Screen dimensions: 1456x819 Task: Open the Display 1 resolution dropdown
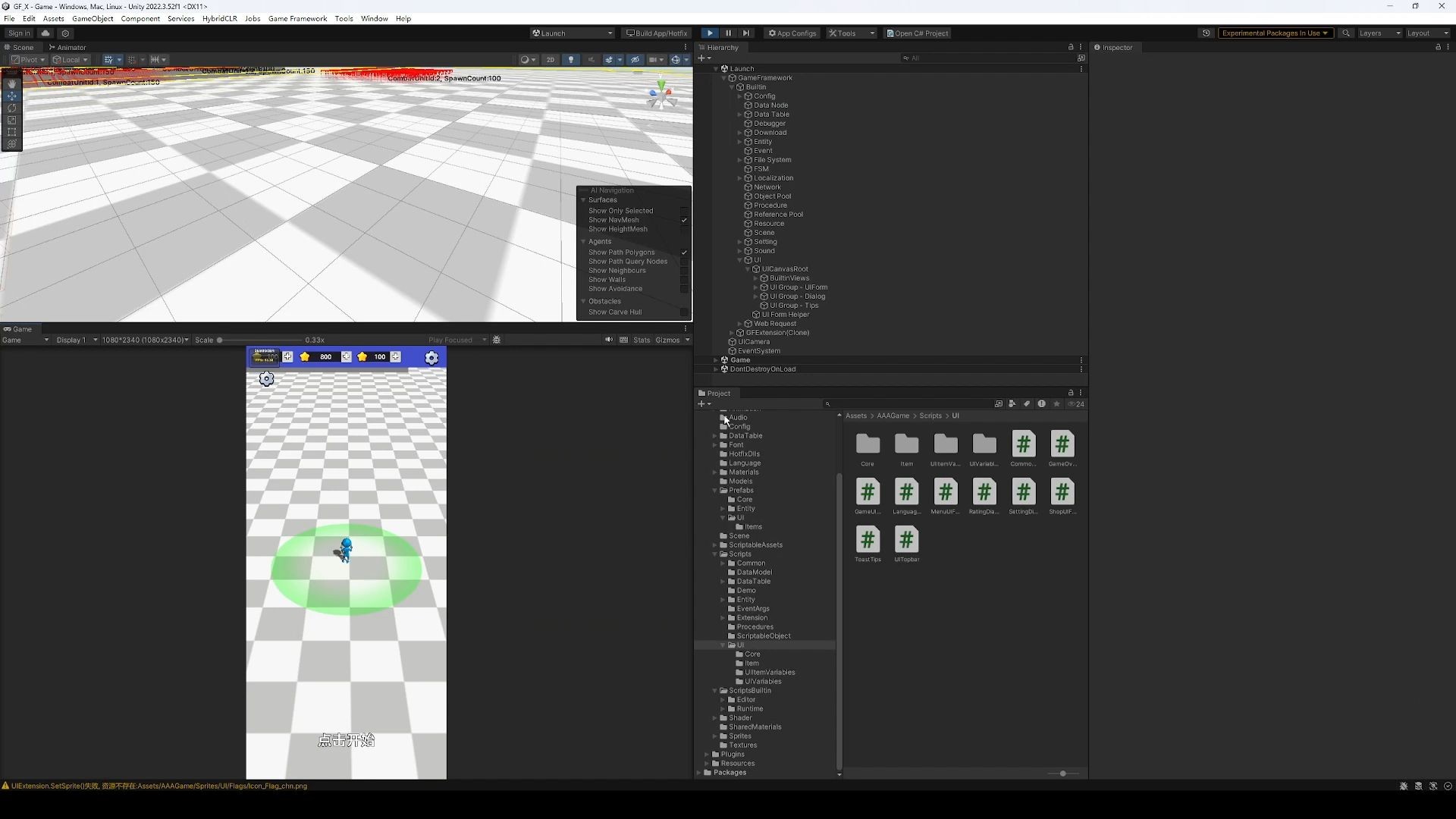pos(144,340)
